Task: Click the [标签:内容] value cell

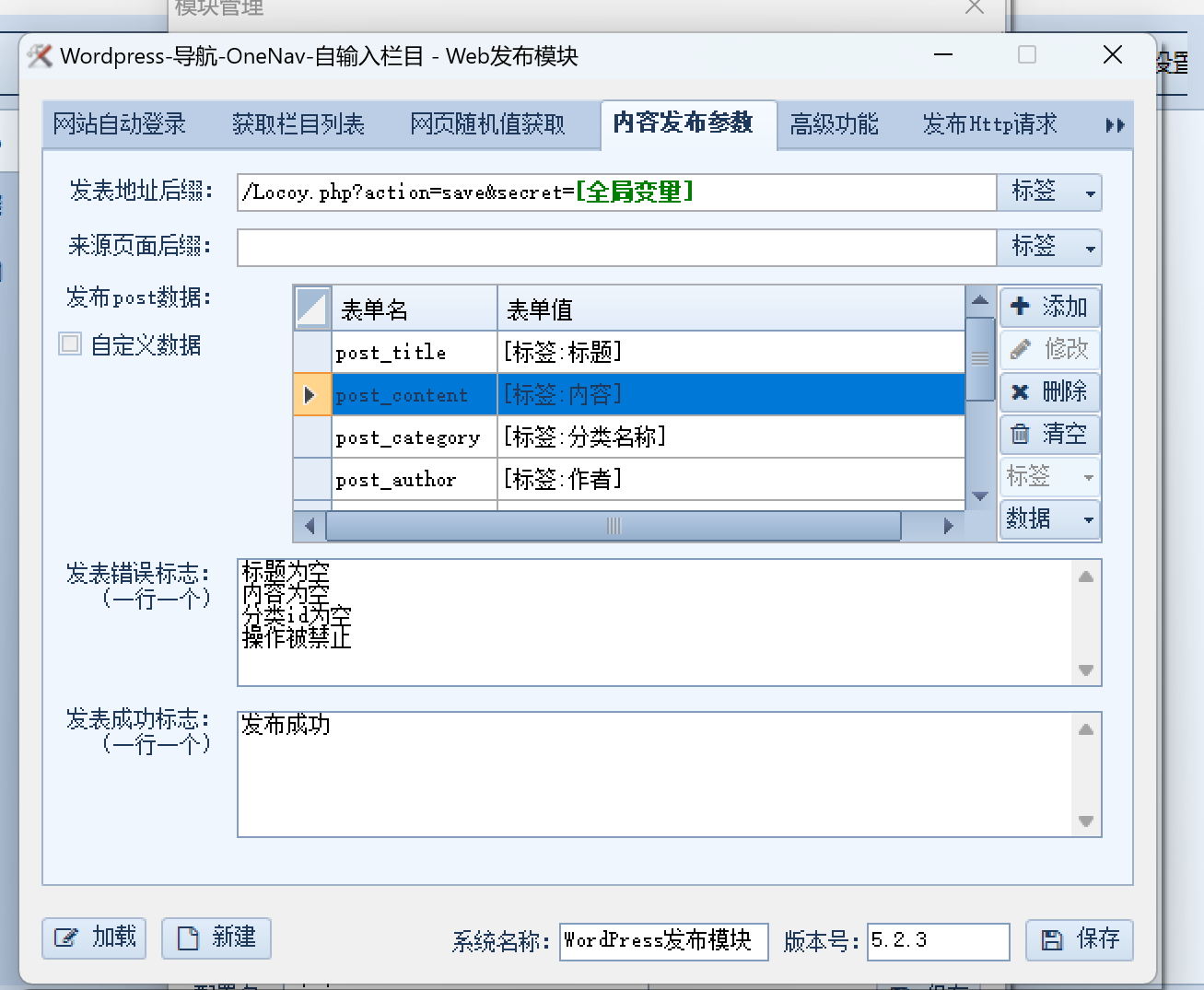Action: [x=731, y=394]
